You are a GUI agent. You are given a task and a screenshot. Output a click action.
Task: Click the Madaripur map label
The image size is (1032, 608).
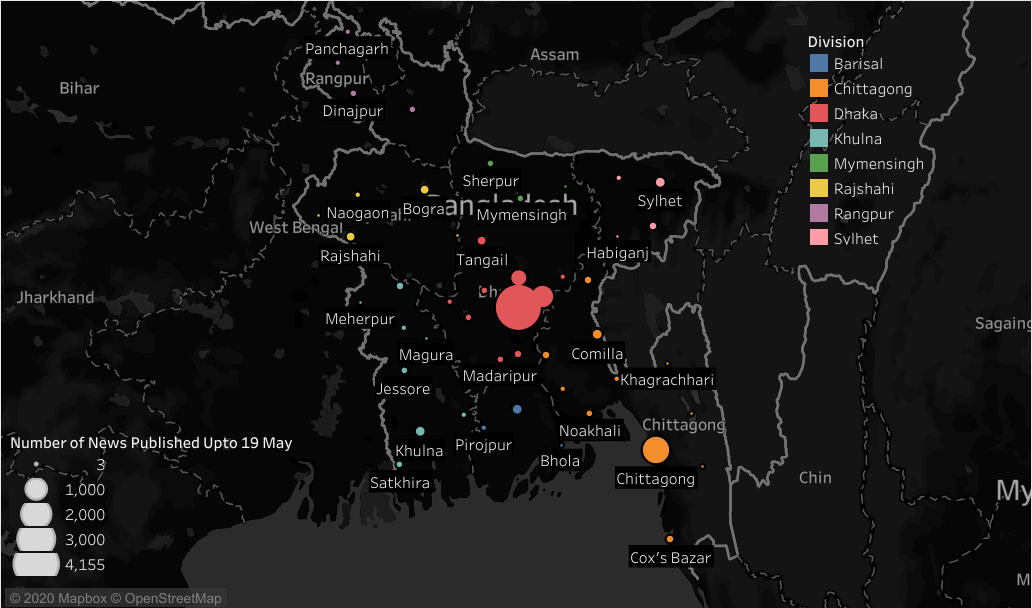click(500, 376)
